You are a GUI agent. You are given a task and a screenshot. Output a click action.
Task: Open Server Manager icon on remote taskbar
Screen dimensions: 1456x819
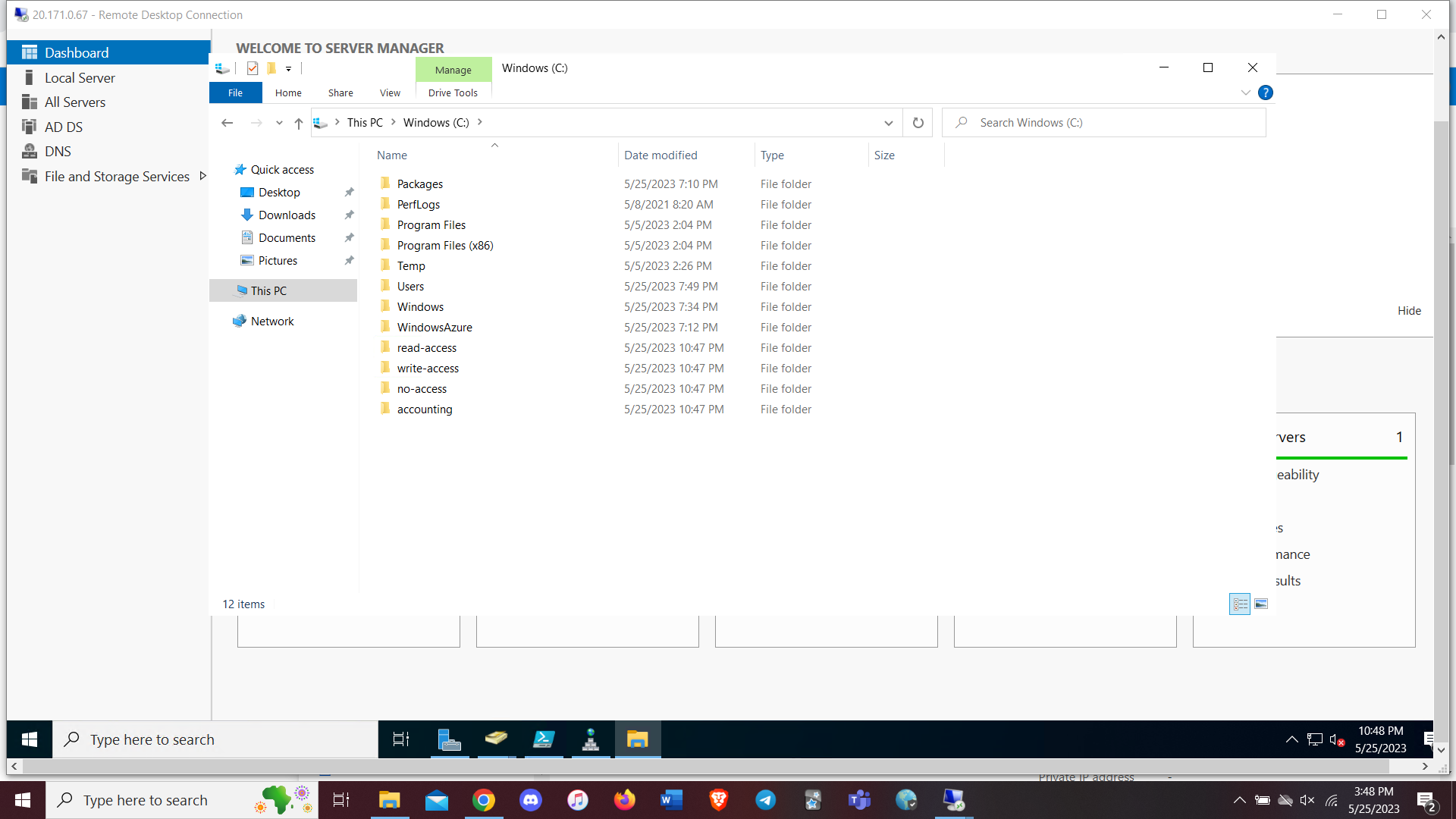449,739
